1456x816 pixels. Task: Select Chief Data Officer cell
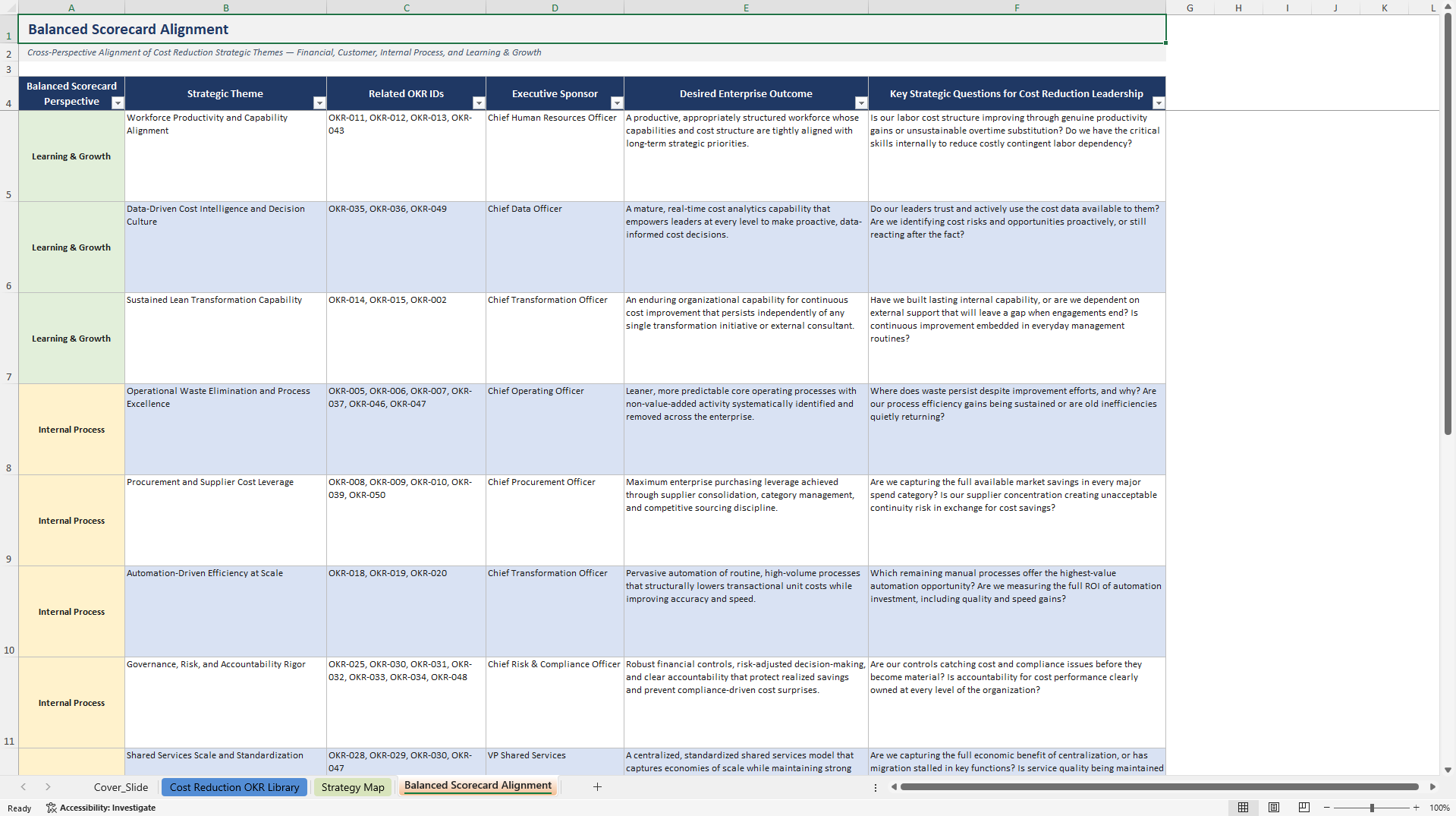pos(555,247)
